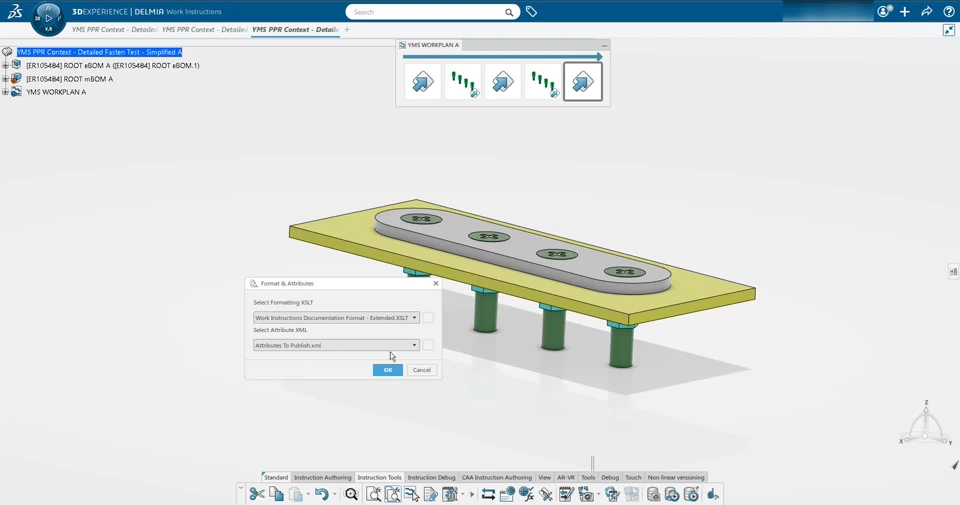Click the share arrow icon
This screenshot has width=960, height=505.
(926, 12)
